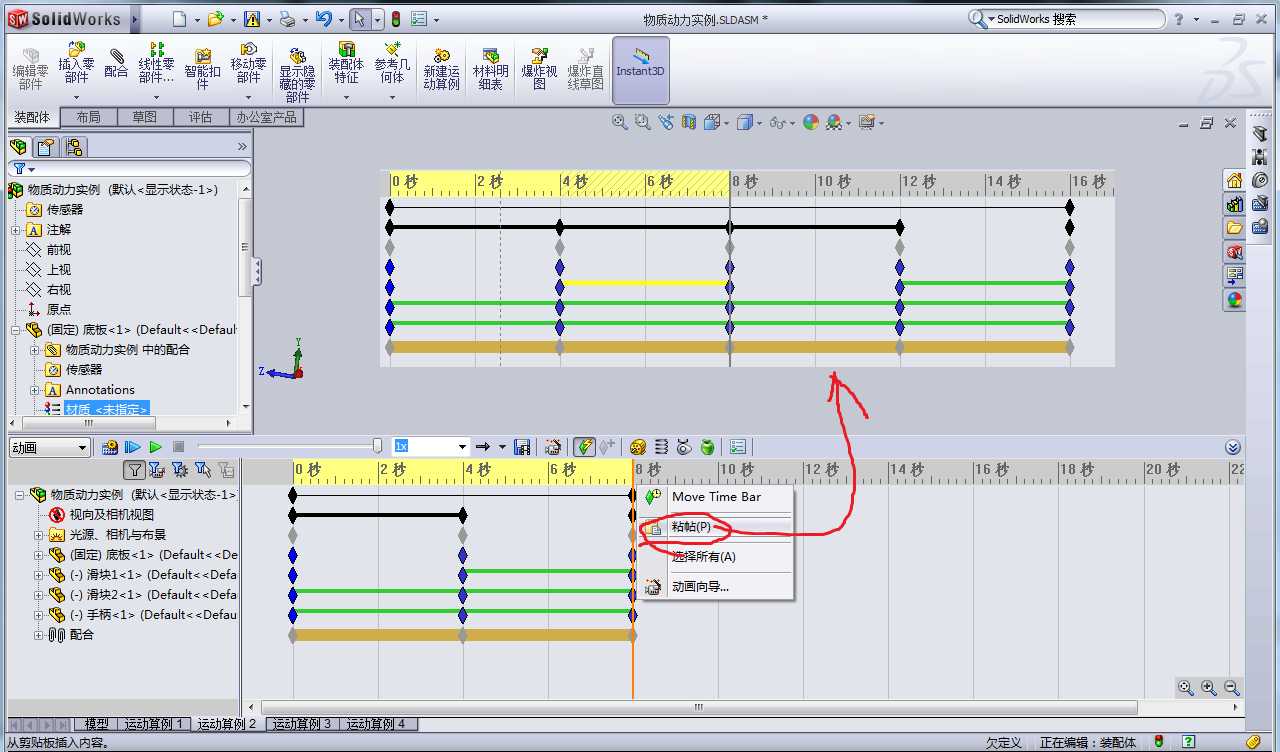Open the FeatureManager design tree tab icon
Screen dimensions: 1280x752
tap(18, 147)
